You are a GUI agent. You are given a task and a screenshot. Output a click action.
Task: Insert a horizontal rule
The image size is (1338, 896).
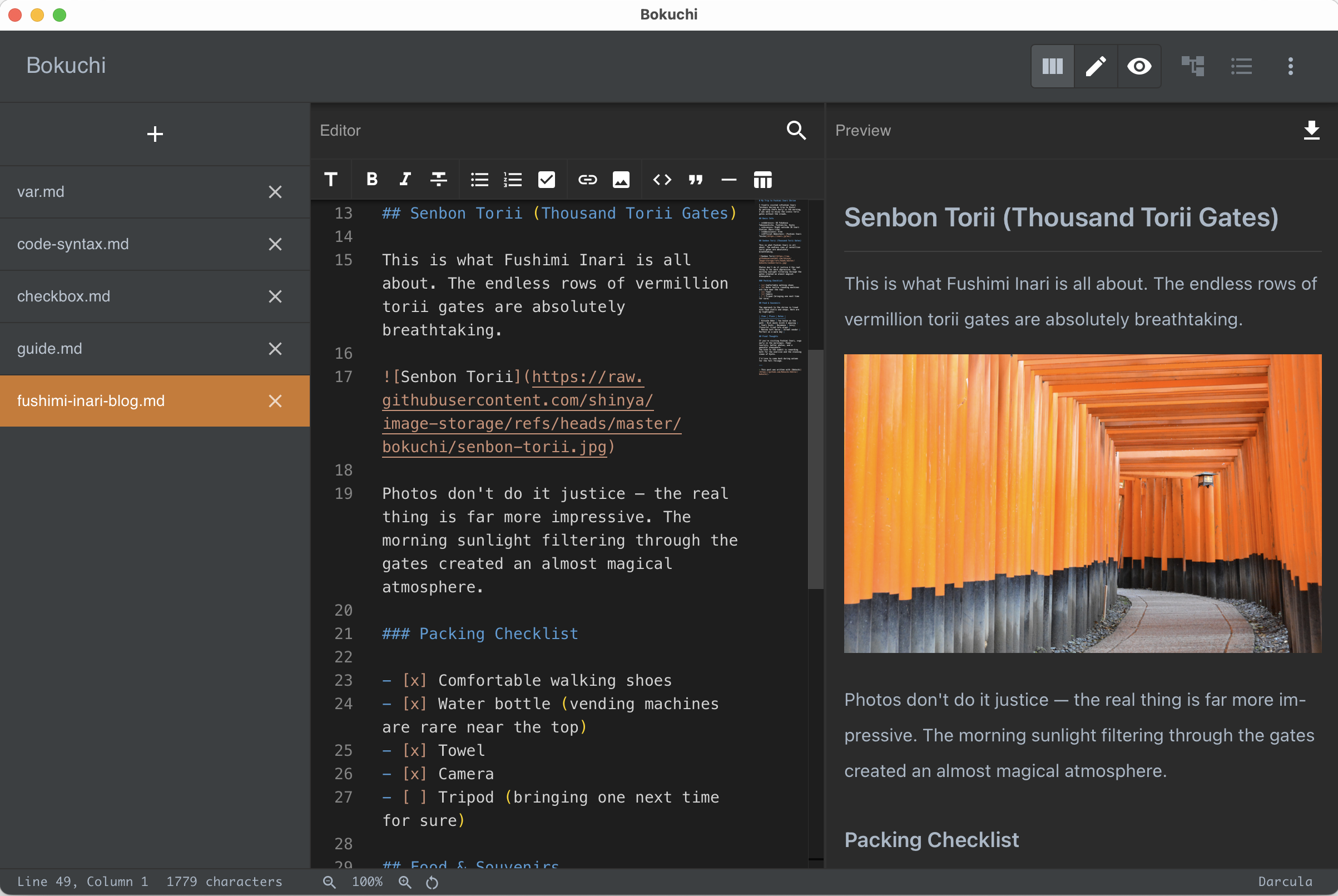point(729,180)
